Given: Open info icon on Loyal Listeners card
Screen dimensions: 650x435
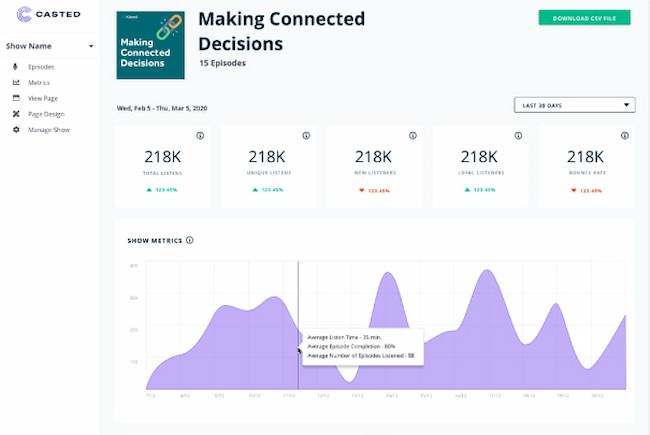Looking at the screenshot, I should tap(518, 136).
